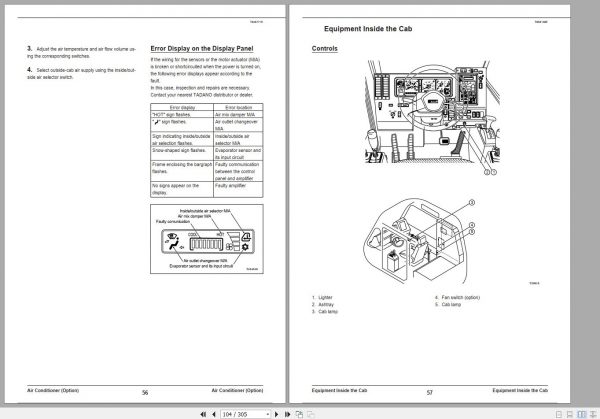Click step 3 text about air temperature
Screen dimensions: 600x419
click(82, 52)
